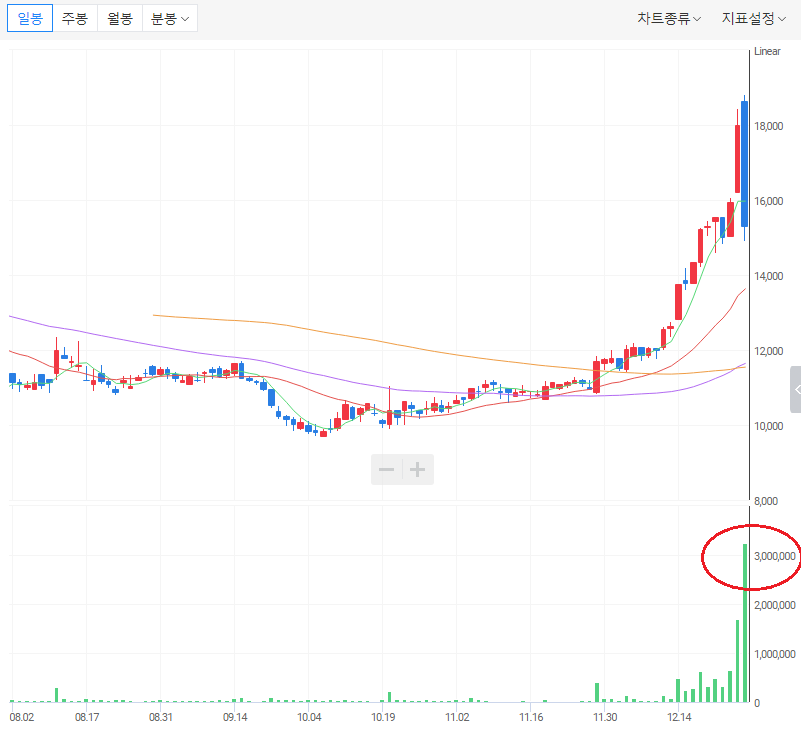The image size is (801, 730).
Task: Click the 14,000 price axis label
Action: point(768,276)
